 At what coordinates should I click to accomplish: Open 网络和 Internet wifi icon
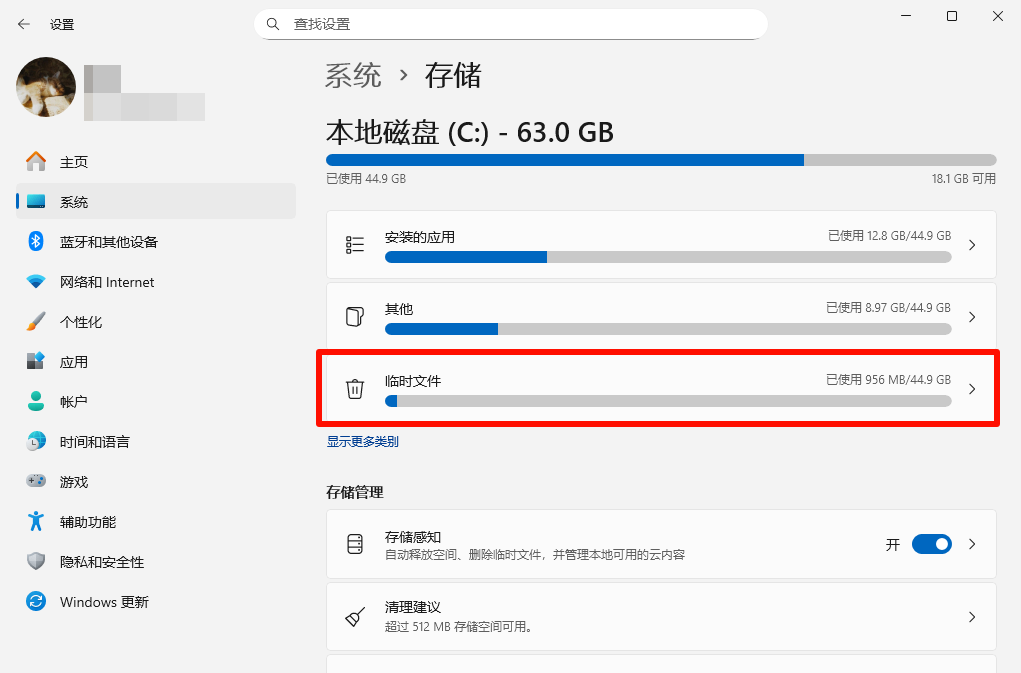[36, 282]
